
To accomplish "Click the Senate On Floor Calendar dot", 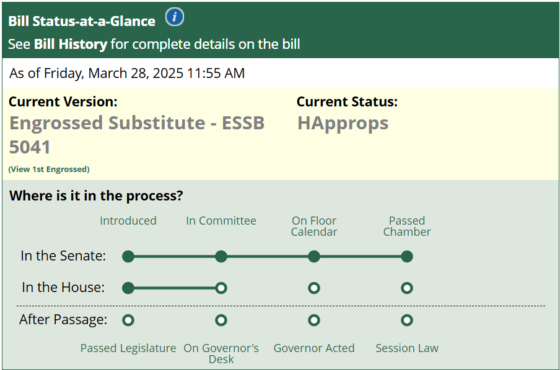I will coord(314,256).
